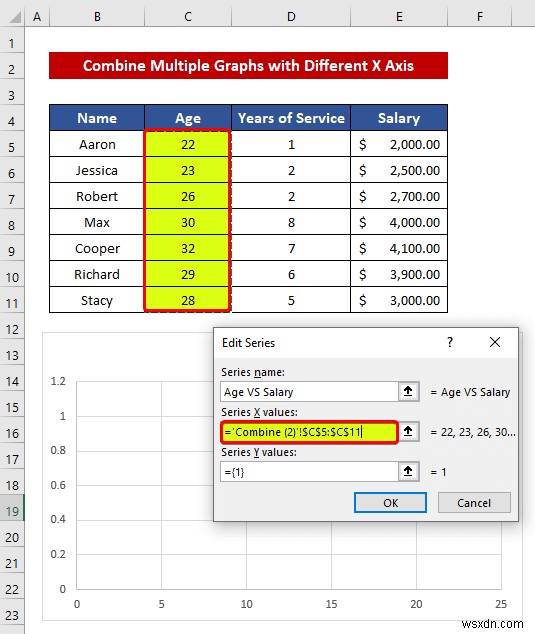Close the Edit Series dialog
Screen dimensions: 535x634
pos(495,342)
